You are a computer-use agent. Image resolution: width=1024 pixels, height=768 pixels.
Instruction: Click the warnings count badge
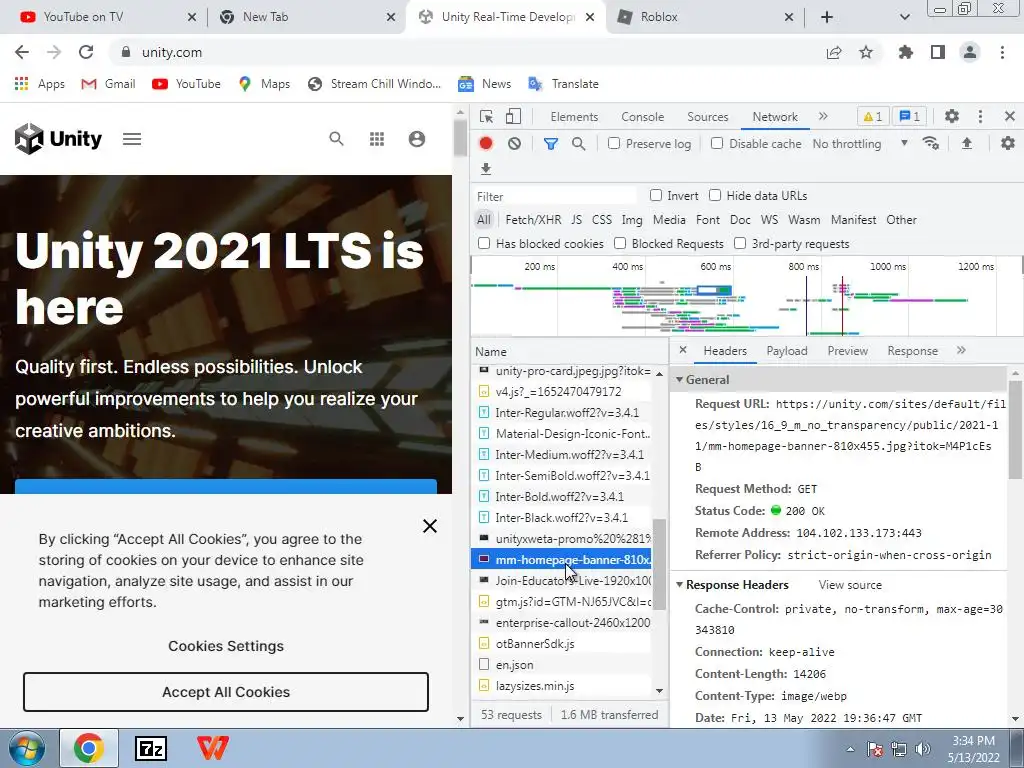click(872, 117)
